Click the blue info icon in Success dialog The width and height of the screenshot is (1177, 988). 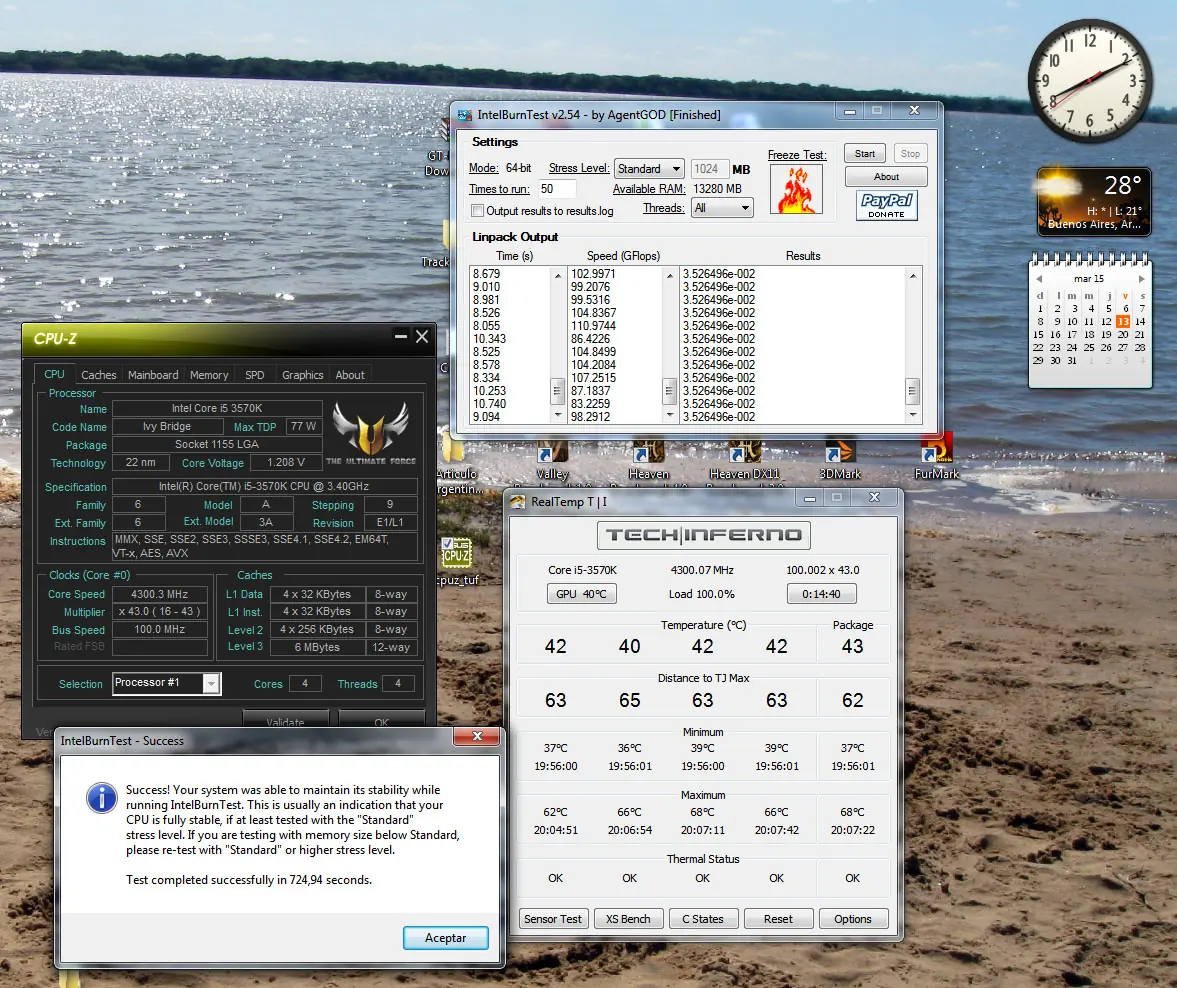pyautogui.click(x=102, y=797)
